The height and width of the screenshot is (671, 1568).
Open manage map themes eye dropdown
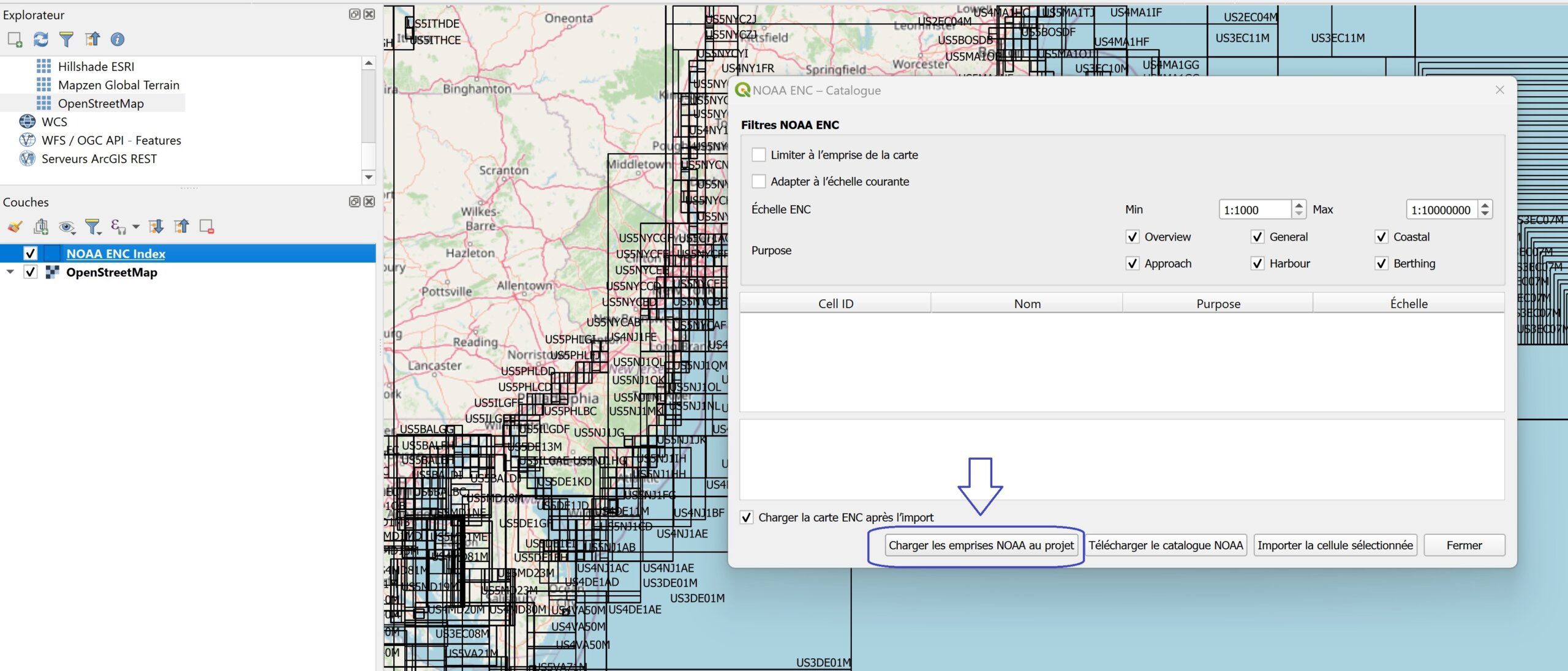67,227
